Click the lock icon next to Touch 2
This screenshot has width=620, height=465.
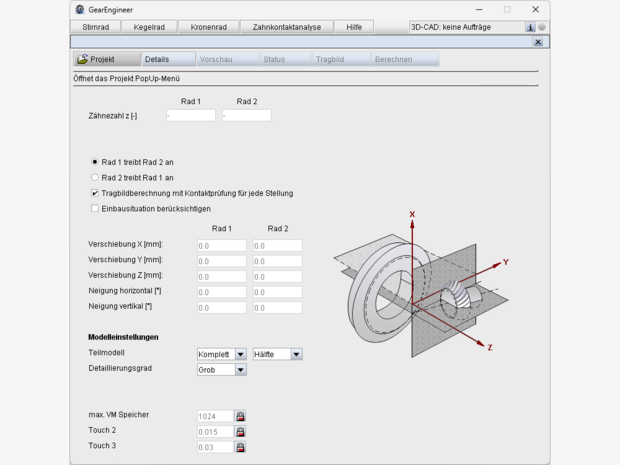[240, 431]
